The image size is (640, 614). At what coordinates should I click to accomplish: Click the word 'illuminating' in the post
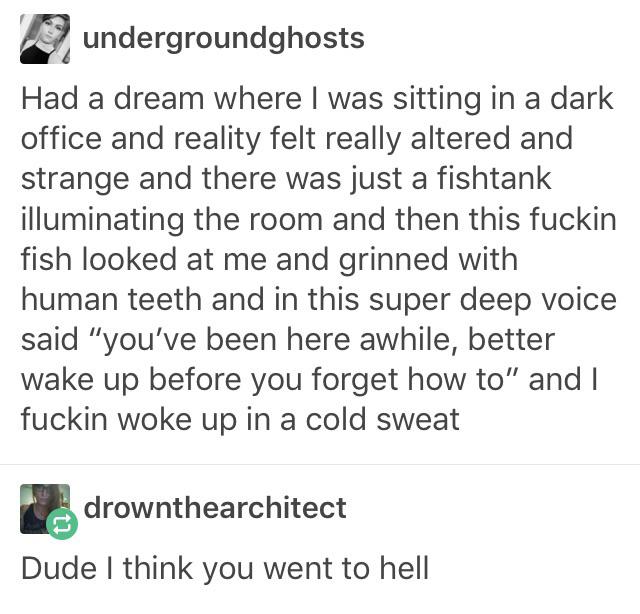click(x=102, y=220)
